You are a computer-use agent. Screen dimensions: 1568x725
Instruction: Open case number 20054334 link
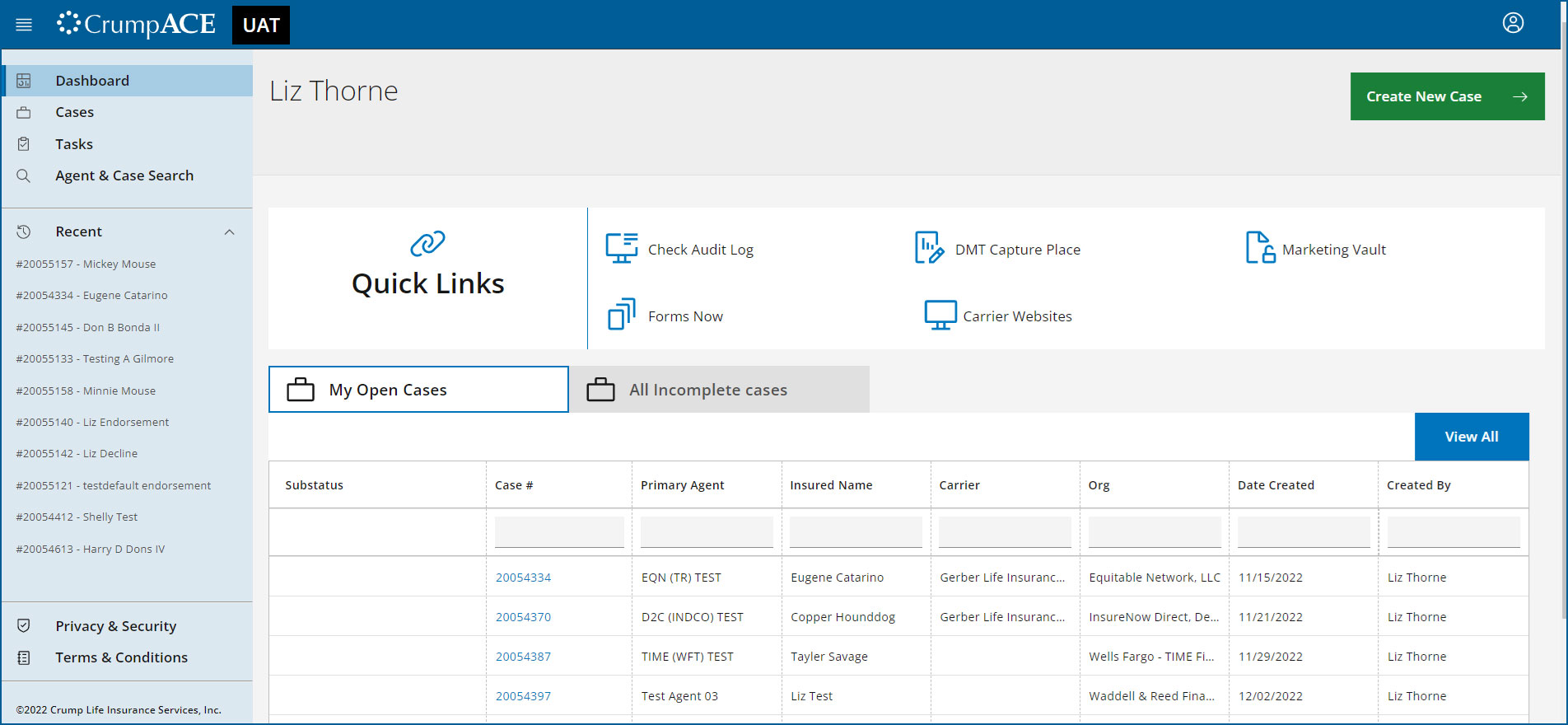click(x=523, y=578)
